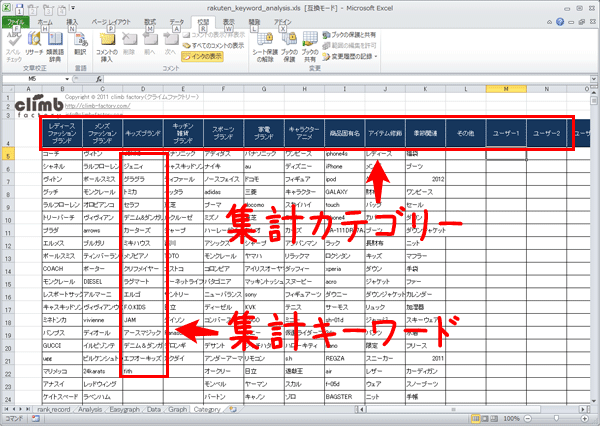Select the ユーザー1 header cell

pos(506,133)
